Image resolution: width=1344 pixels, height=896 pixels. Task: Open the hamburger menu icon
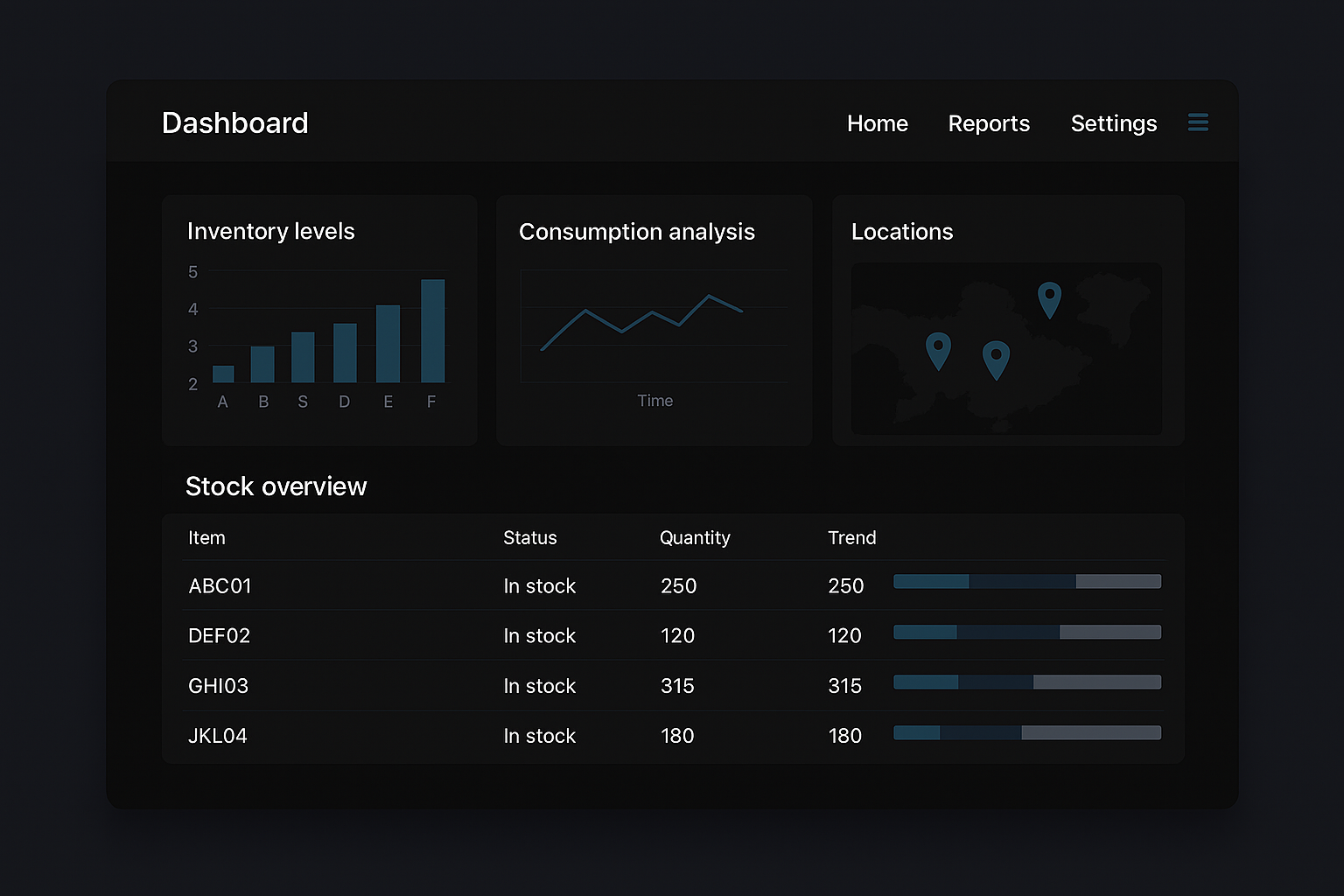click(x=1198, y=122)
